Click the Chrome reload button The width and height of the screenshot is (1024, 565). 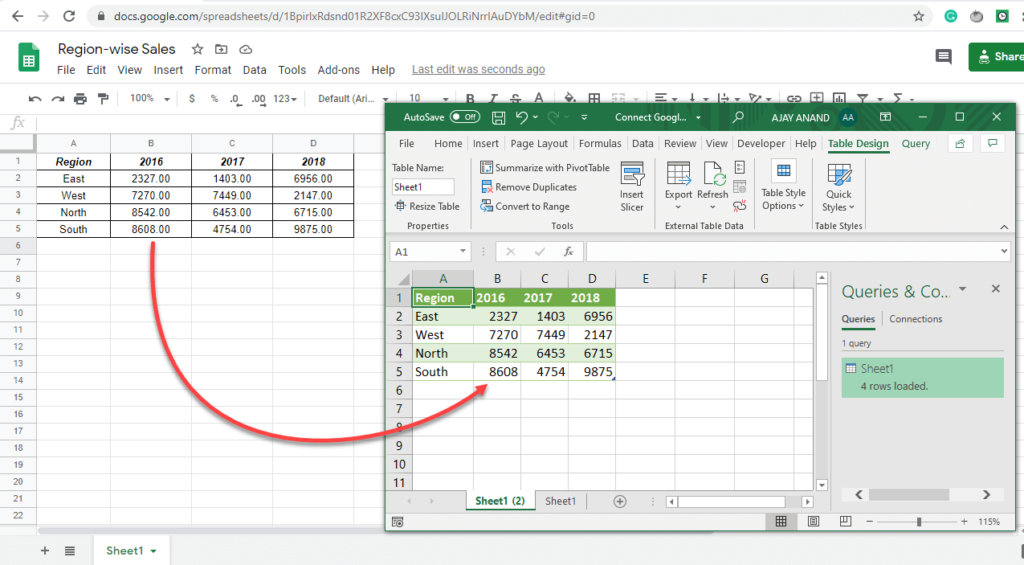(x=69, y=16)
